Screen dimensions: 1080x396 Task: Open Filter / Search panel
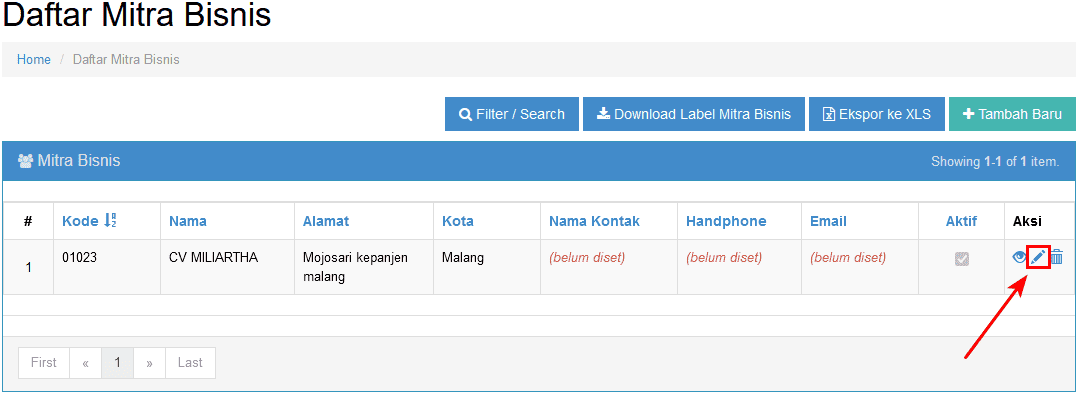click(x=512, y=114)
